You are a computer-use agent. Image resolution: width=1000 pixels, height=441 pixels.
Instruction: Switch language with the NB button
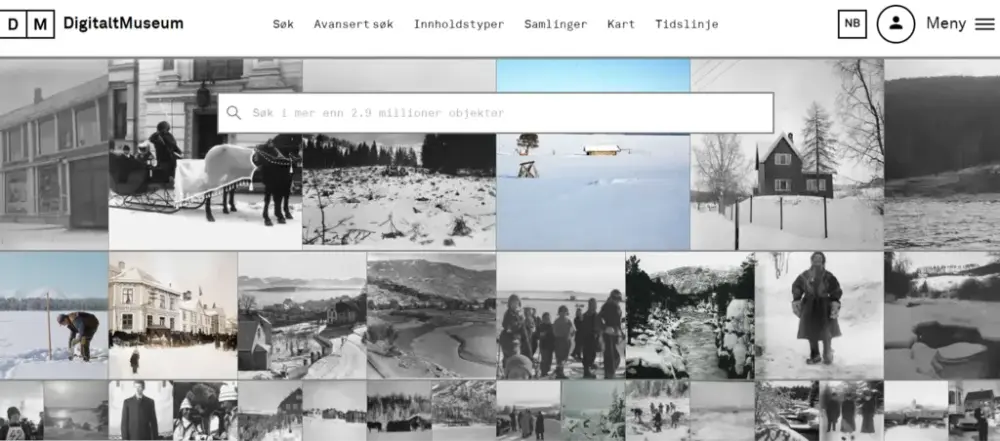852,24
